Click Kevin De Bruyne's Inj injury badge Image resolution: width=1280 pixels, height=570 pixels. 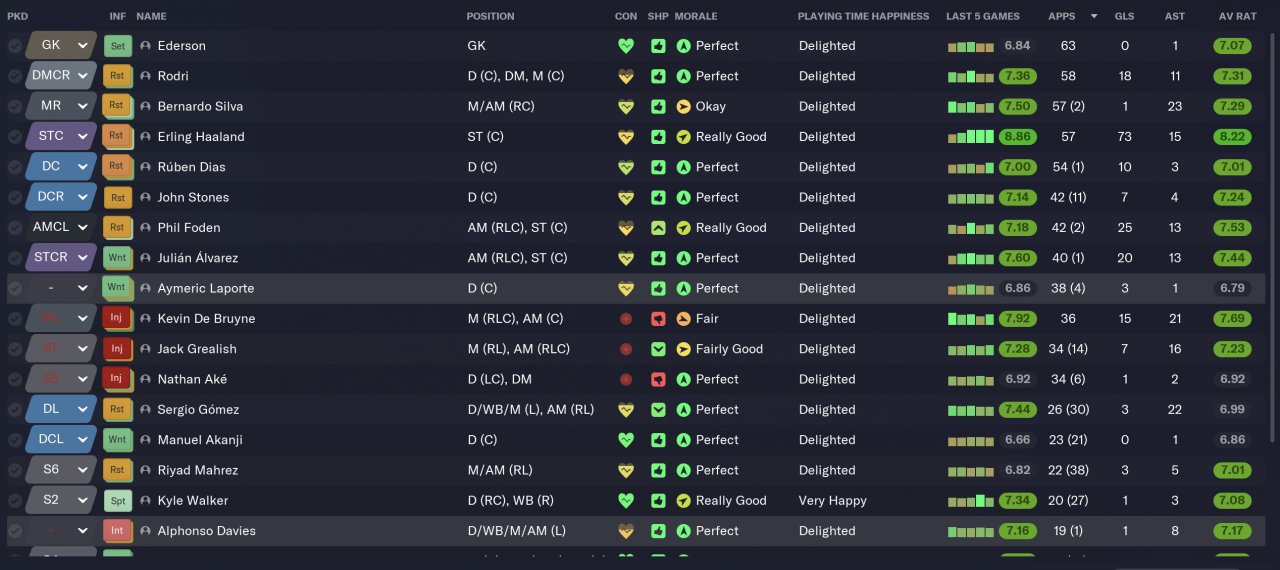117,319
